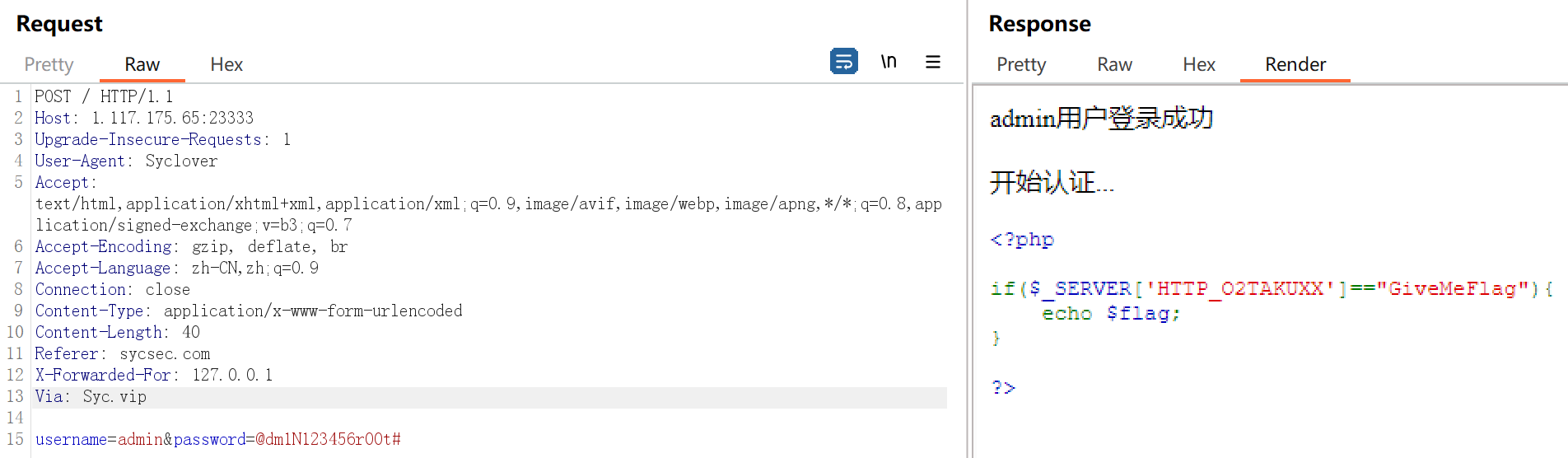Click the username=admin POST body line
This screenshot has width=1568, height=458.
[217, 439]
